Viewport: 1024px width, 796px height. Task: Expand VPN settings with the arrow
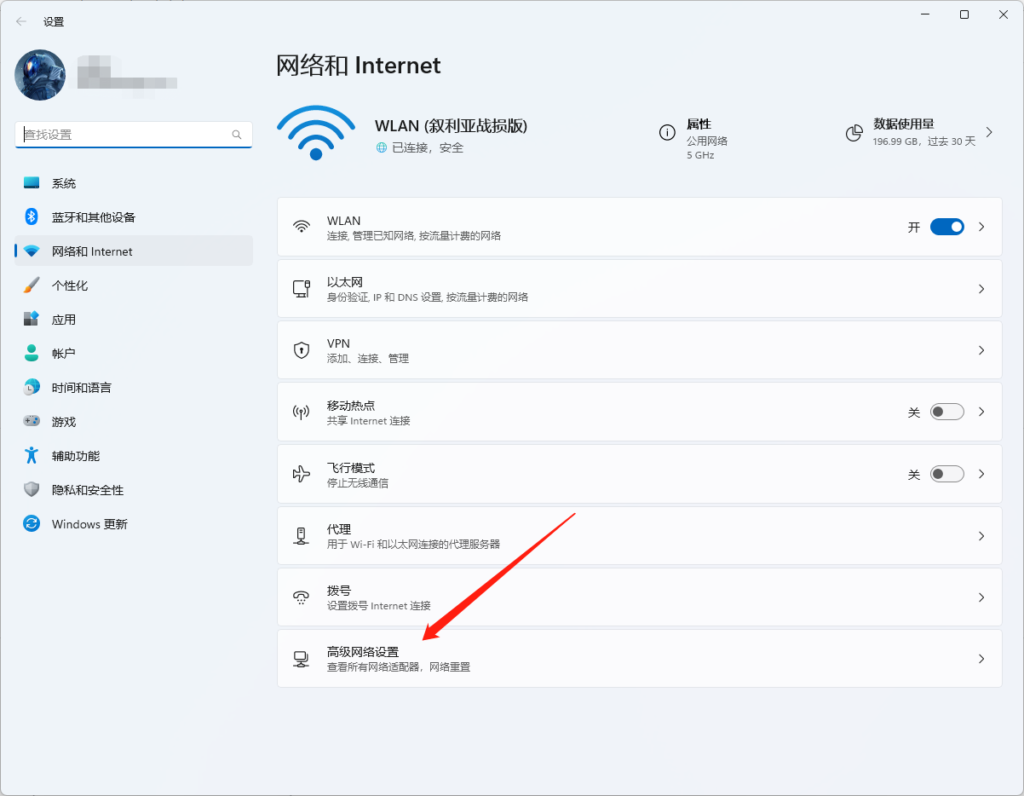981,350
